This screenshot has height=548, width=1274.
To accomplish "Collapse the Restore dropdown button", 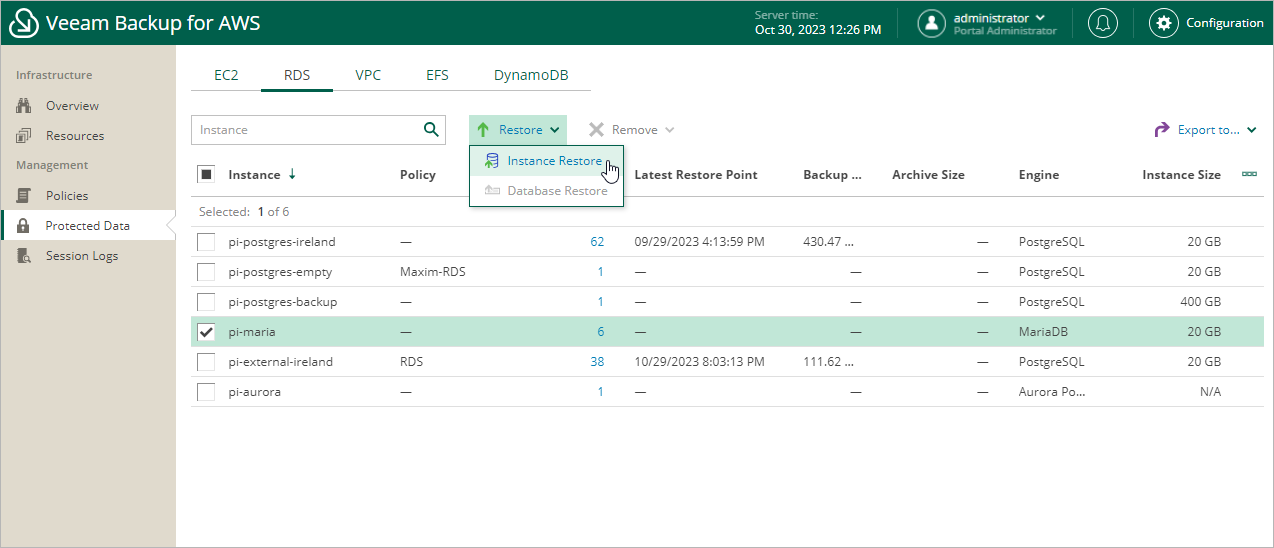I will (x=518, y=130).
